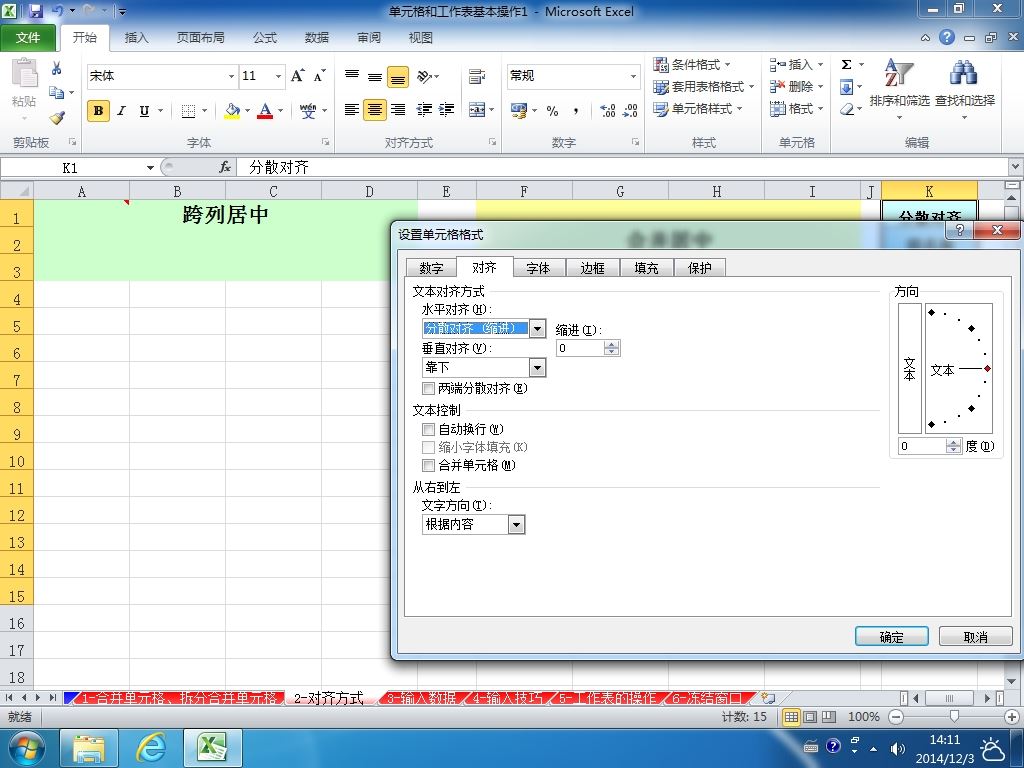Click the AutoSum sigma icon

pyautogui.click(x=846, y=64)
